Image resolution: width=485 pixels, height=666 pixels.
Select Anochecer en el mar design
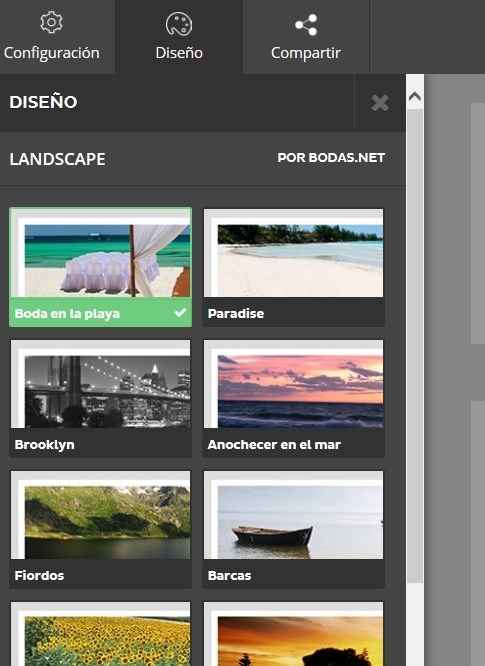coord(293,398)
